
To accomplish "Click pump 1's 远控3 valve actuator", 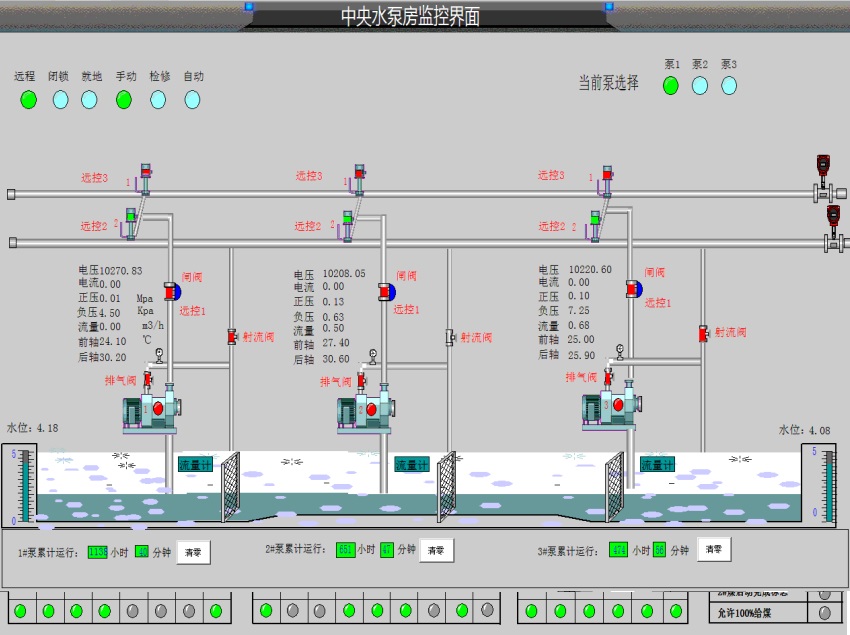I will [145, 178].
